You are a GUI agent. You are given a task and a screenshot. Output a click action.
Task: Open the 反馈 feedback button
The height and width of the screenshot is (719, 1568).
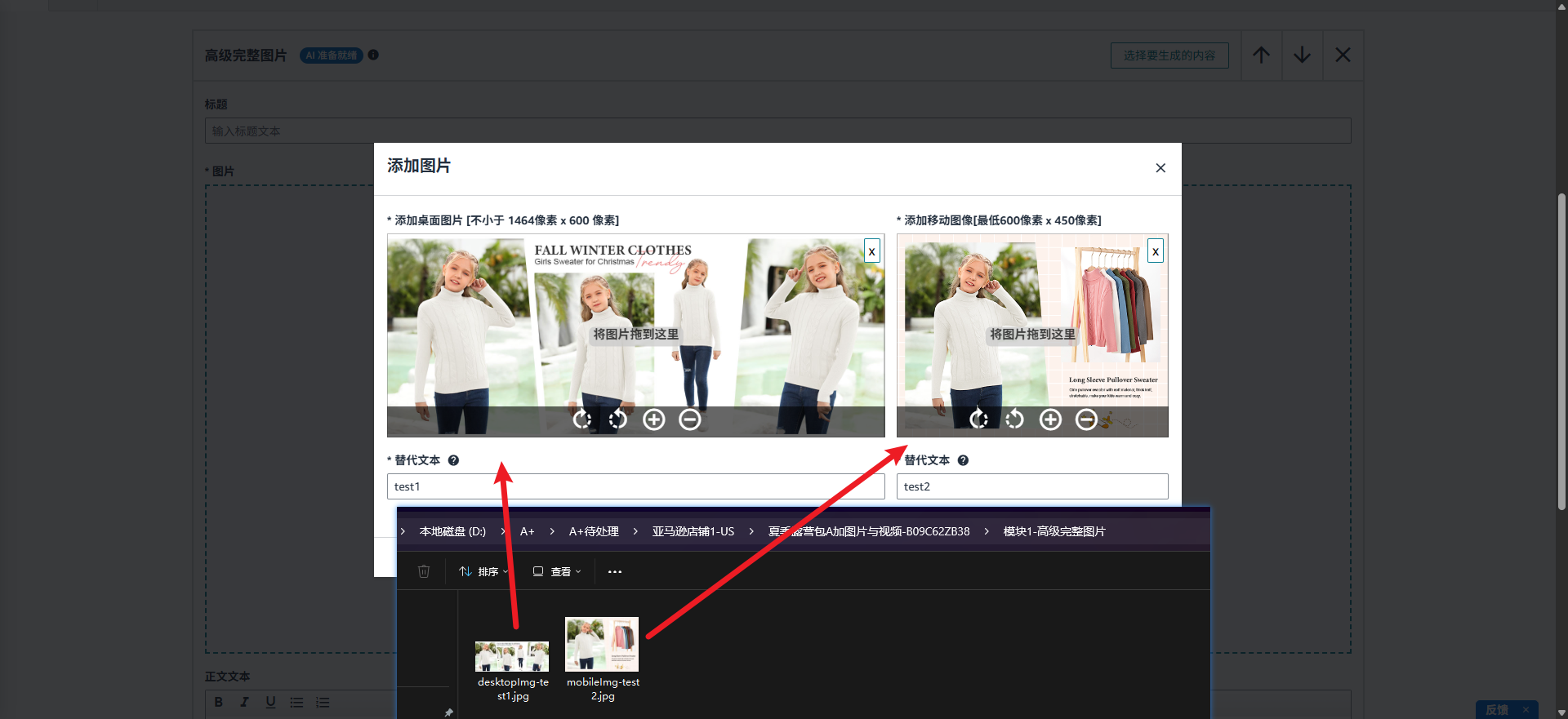[1497, 710]
